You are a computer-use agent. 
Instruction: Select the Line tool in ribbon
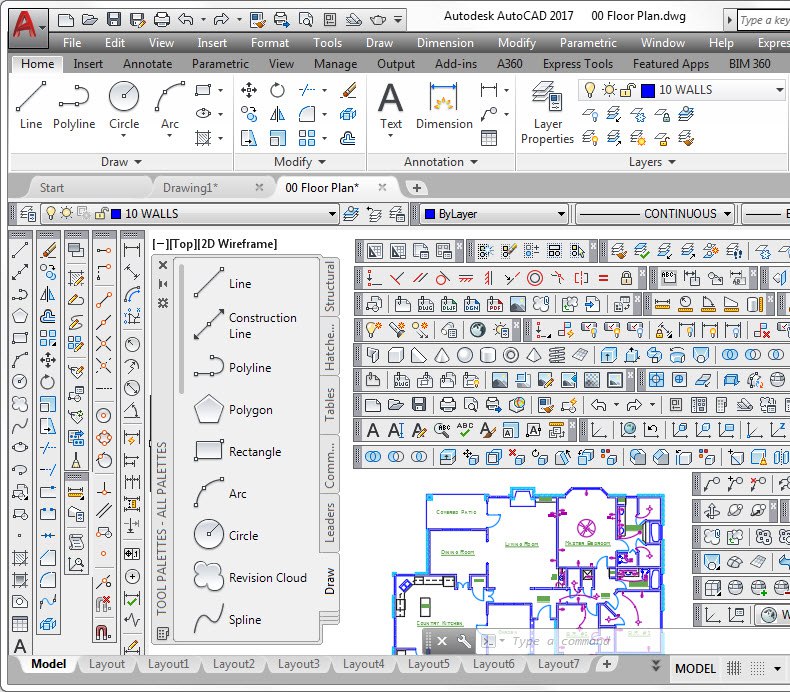31,106
